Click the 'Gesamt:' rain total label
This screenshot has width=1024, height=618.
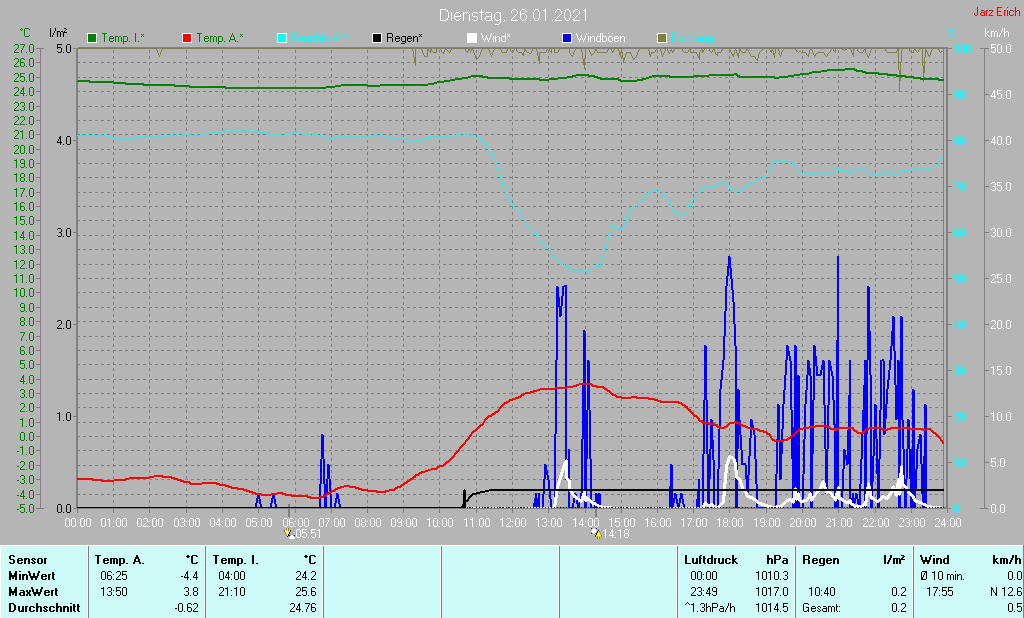click(822, 608)
